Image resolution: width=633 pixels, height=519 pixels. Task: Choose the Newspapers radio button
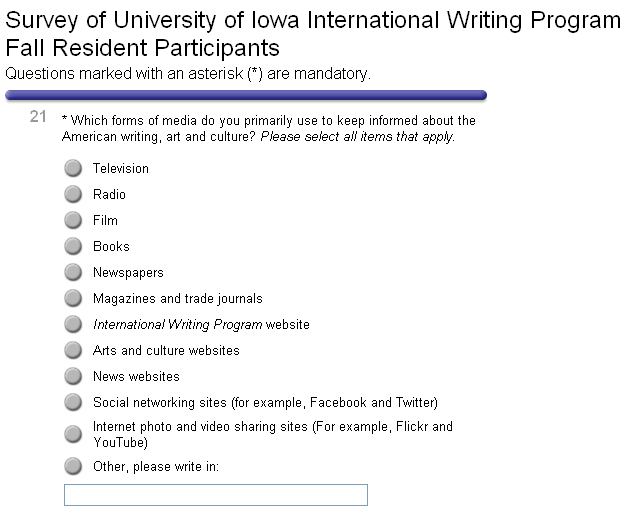pyautogui.click(x=73, y=272)
